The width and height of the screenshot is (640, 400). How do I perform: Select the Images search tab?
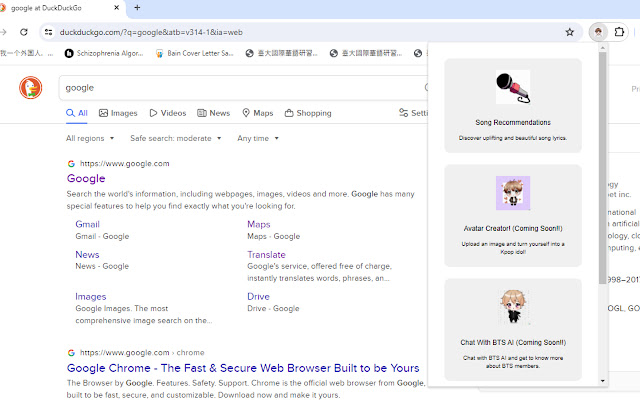[x=118, y=113]
